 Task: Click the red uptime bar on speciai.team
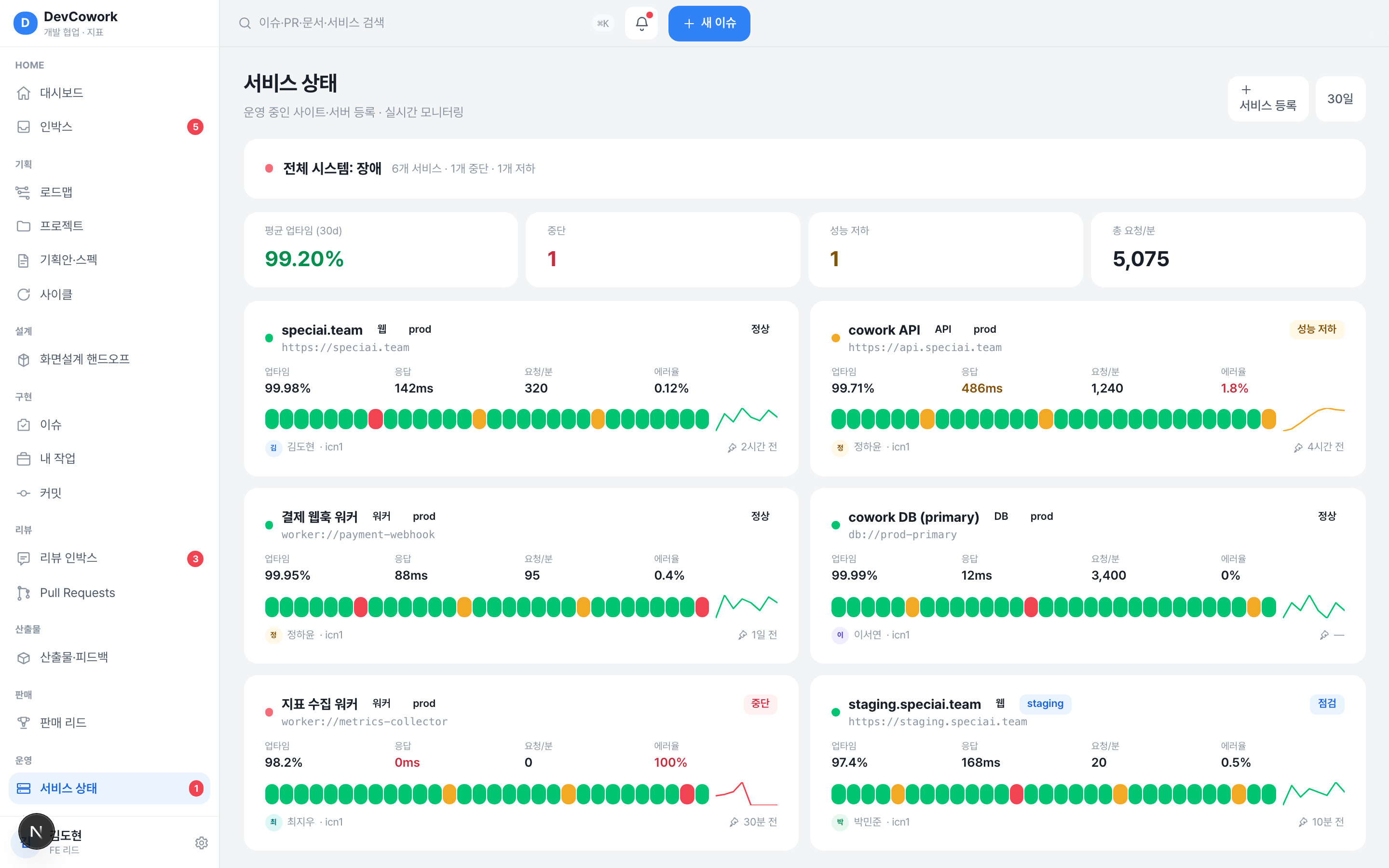coord(375,419)
